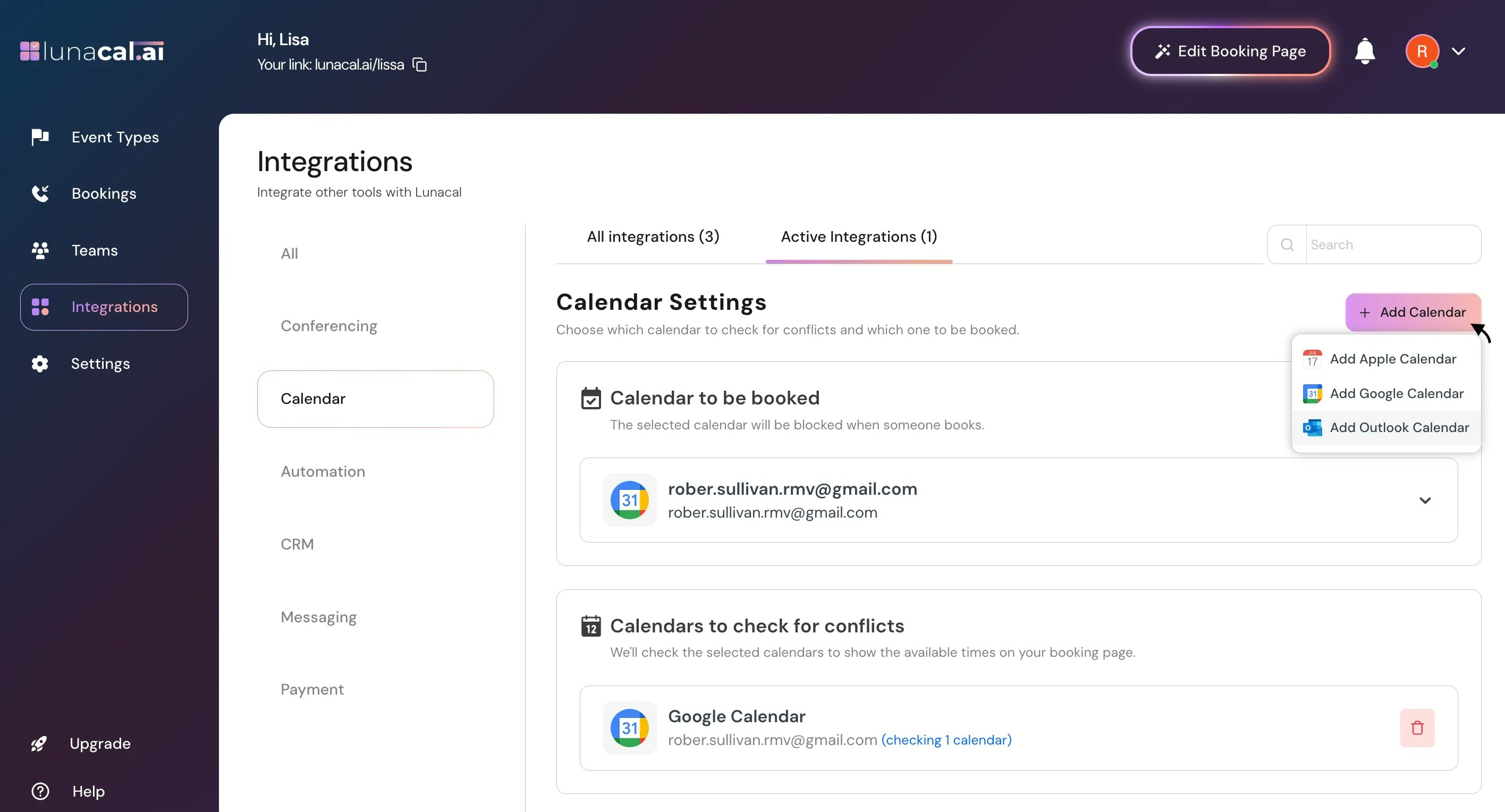Open Help at sidebar bottom
This screenshot has height=812, width=1505.
(88, 791)
